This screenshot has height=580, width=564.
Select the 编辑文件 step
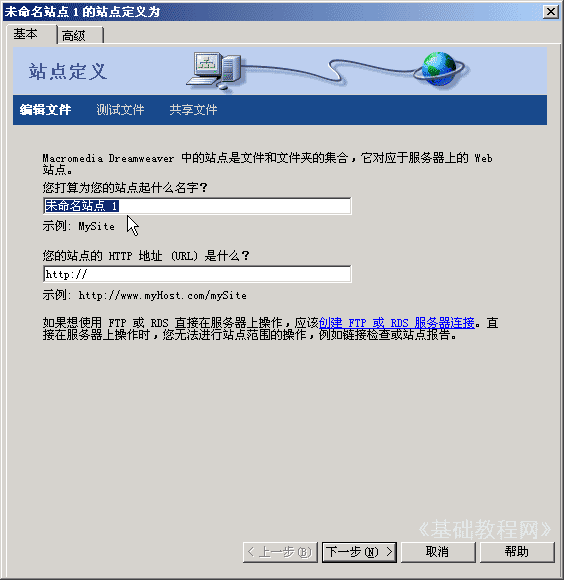pos(45,110)
